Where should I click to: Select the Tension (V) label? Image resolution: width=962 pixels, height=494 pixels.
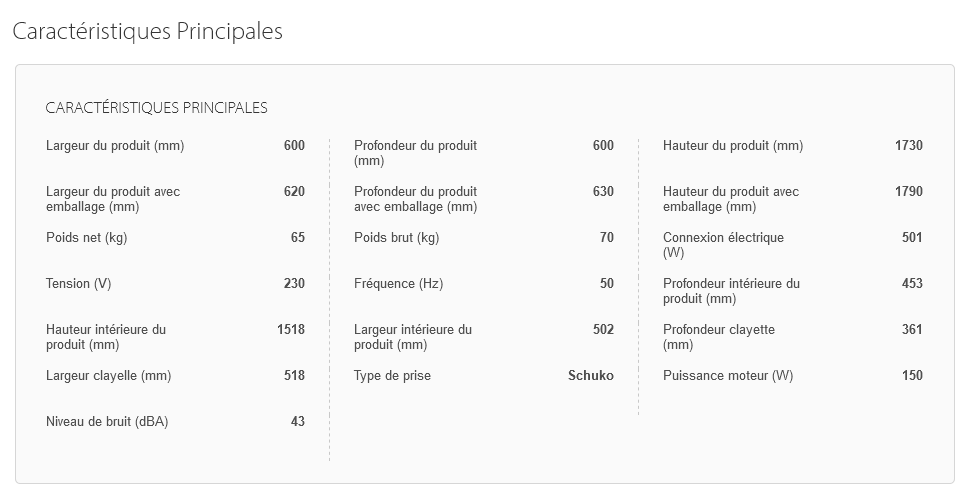click(79, 284)
